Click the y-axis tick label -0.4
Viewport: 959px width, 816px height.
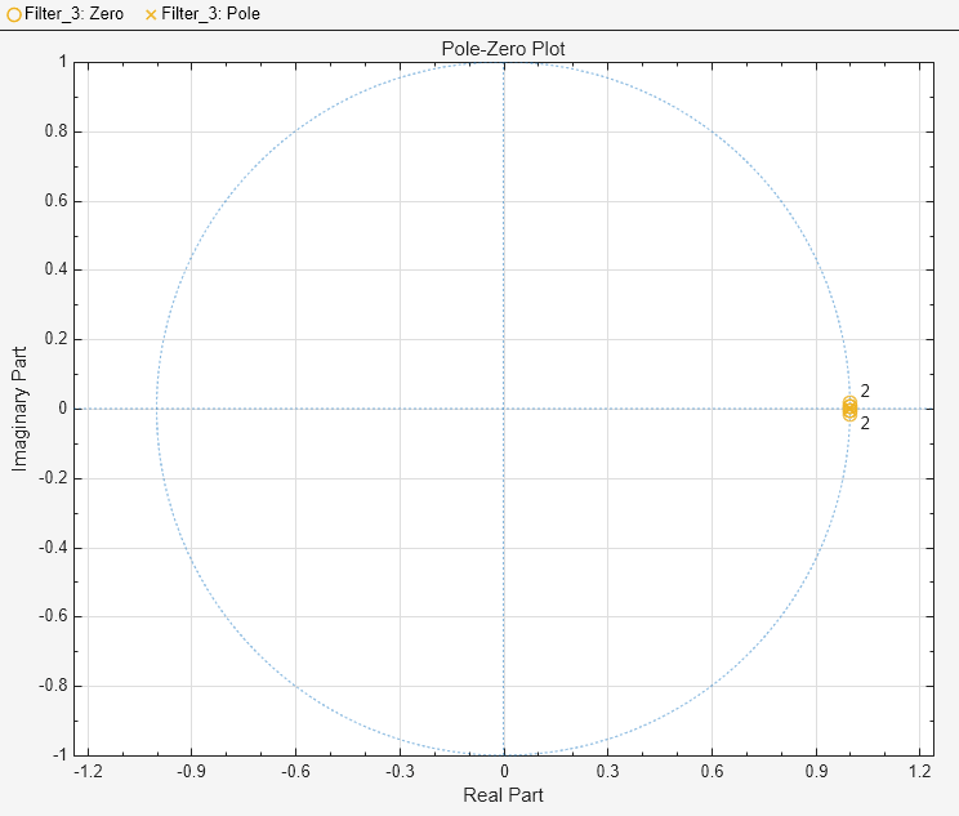click(x=53, y=547)
